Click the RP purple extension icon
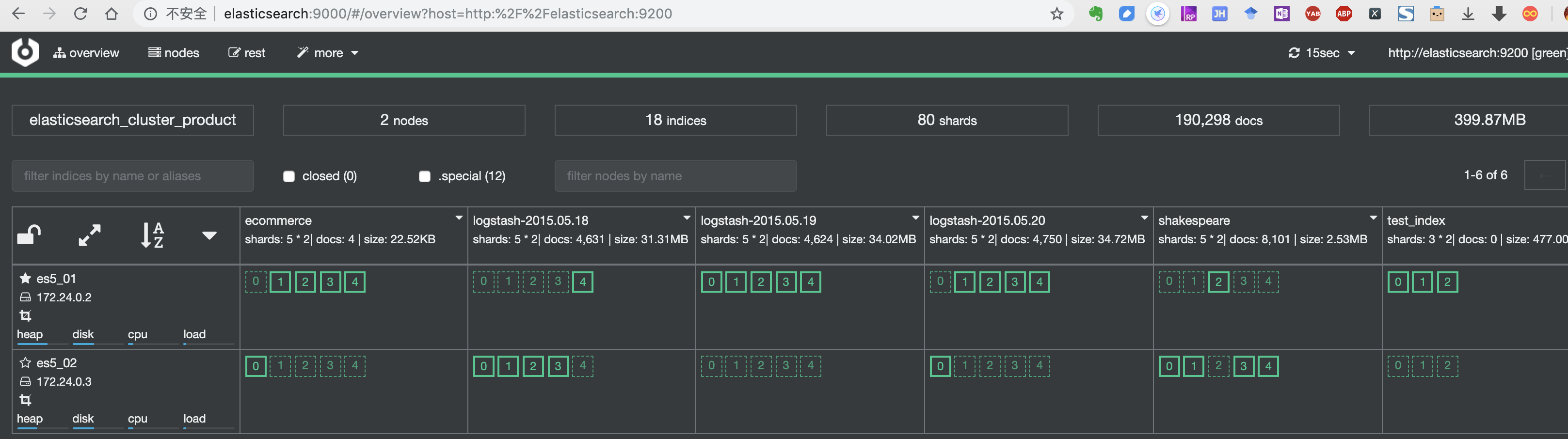The image size is (1568, 439). tap(1188, 14)
